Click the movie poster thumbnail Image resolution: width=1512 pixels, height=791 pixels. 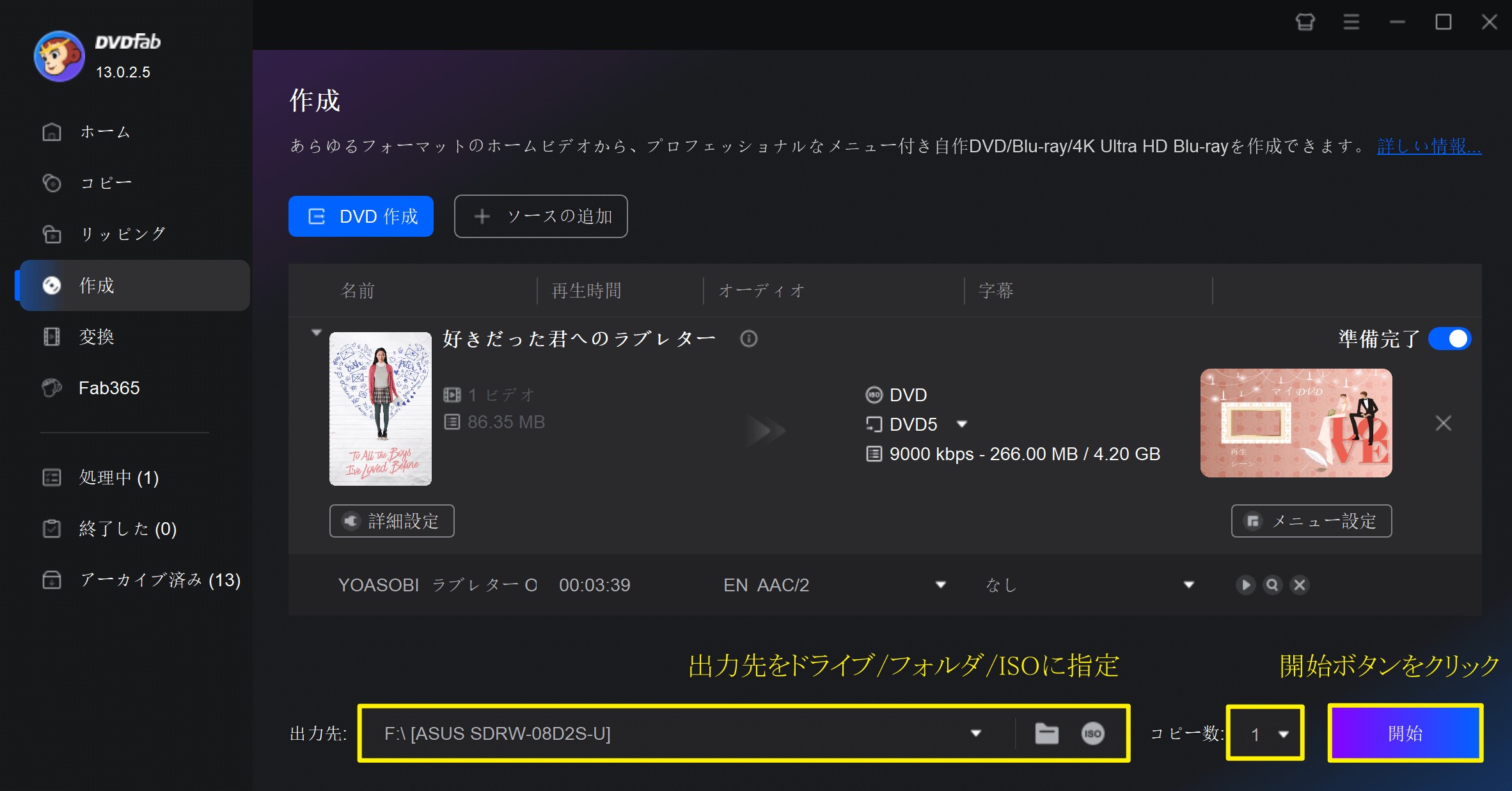[381, 409]
